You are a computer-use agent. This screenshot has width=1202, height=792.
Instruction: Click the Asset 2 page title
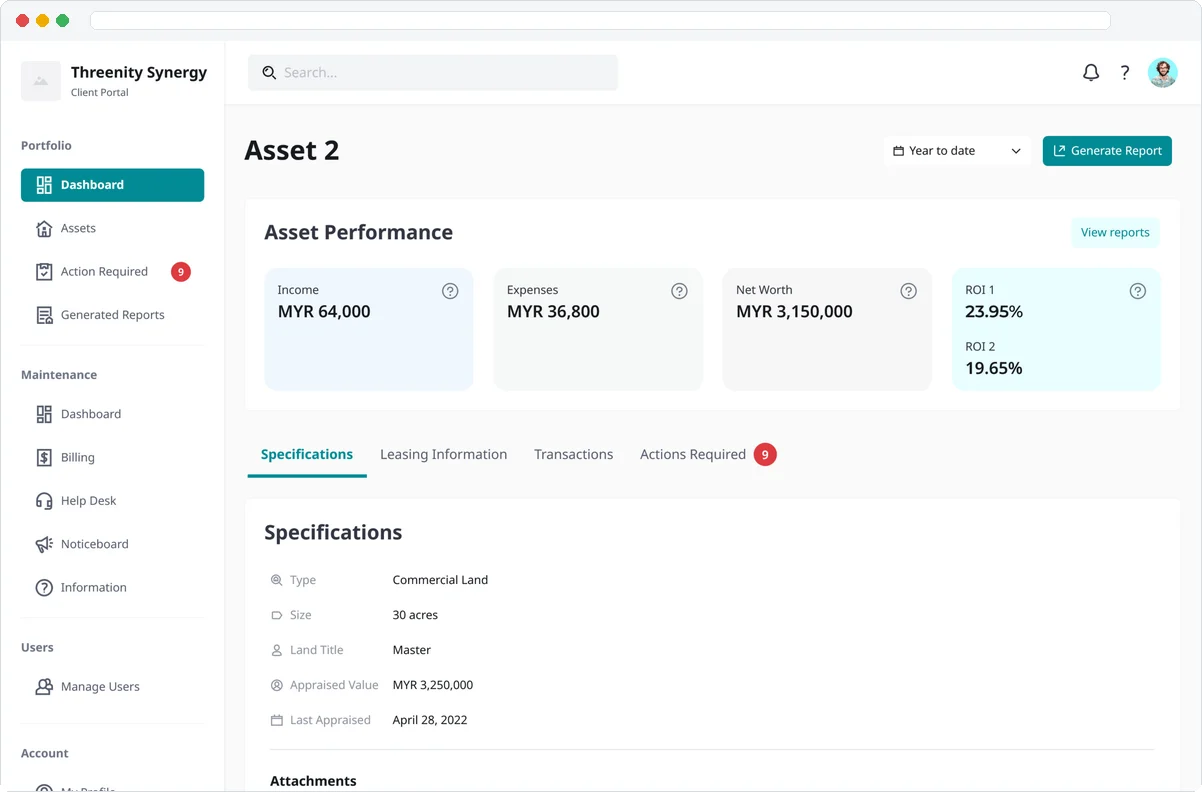click(292, 151)
